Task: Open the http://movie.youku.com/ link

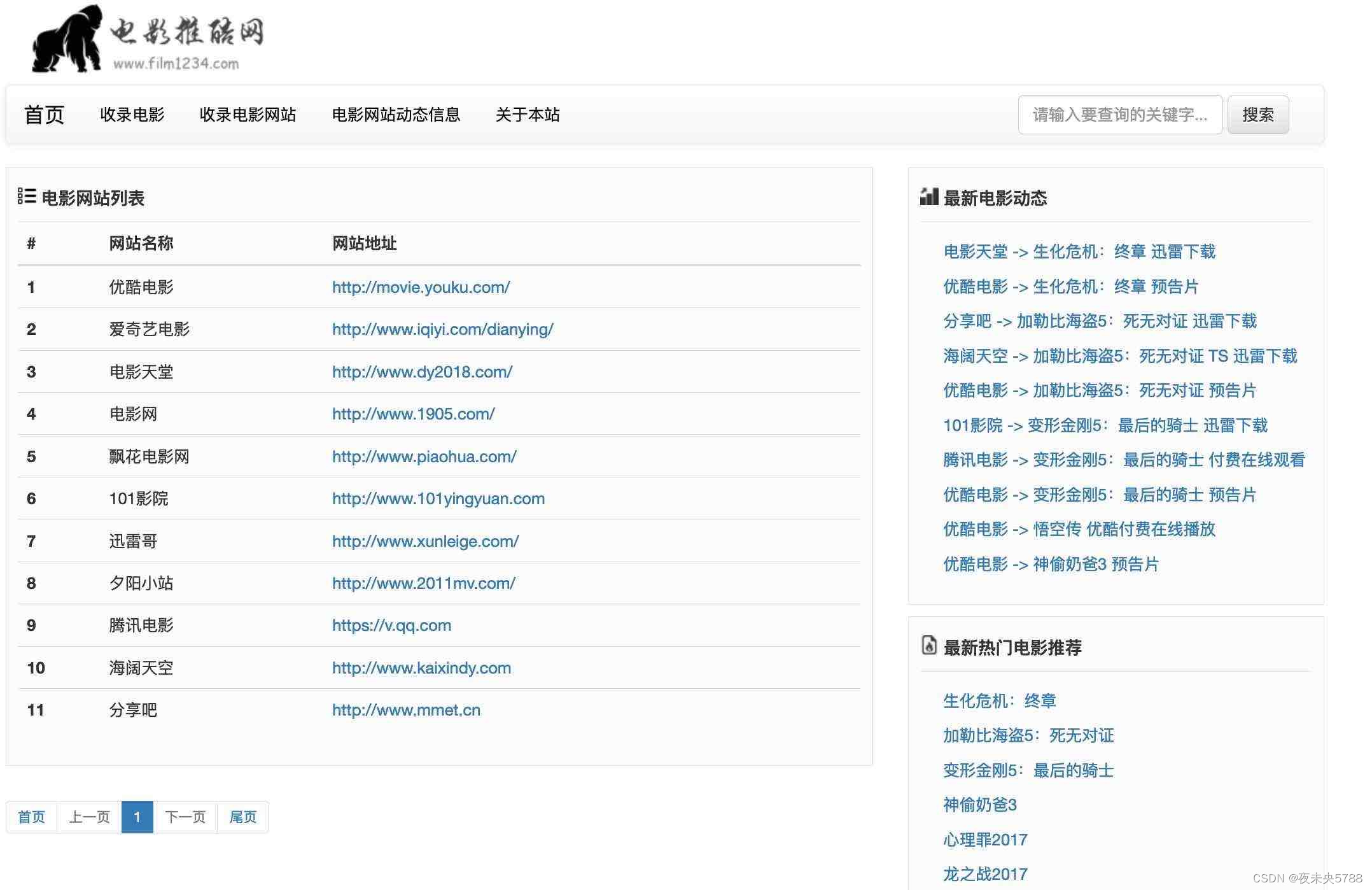Action: (x=421, y=287)
